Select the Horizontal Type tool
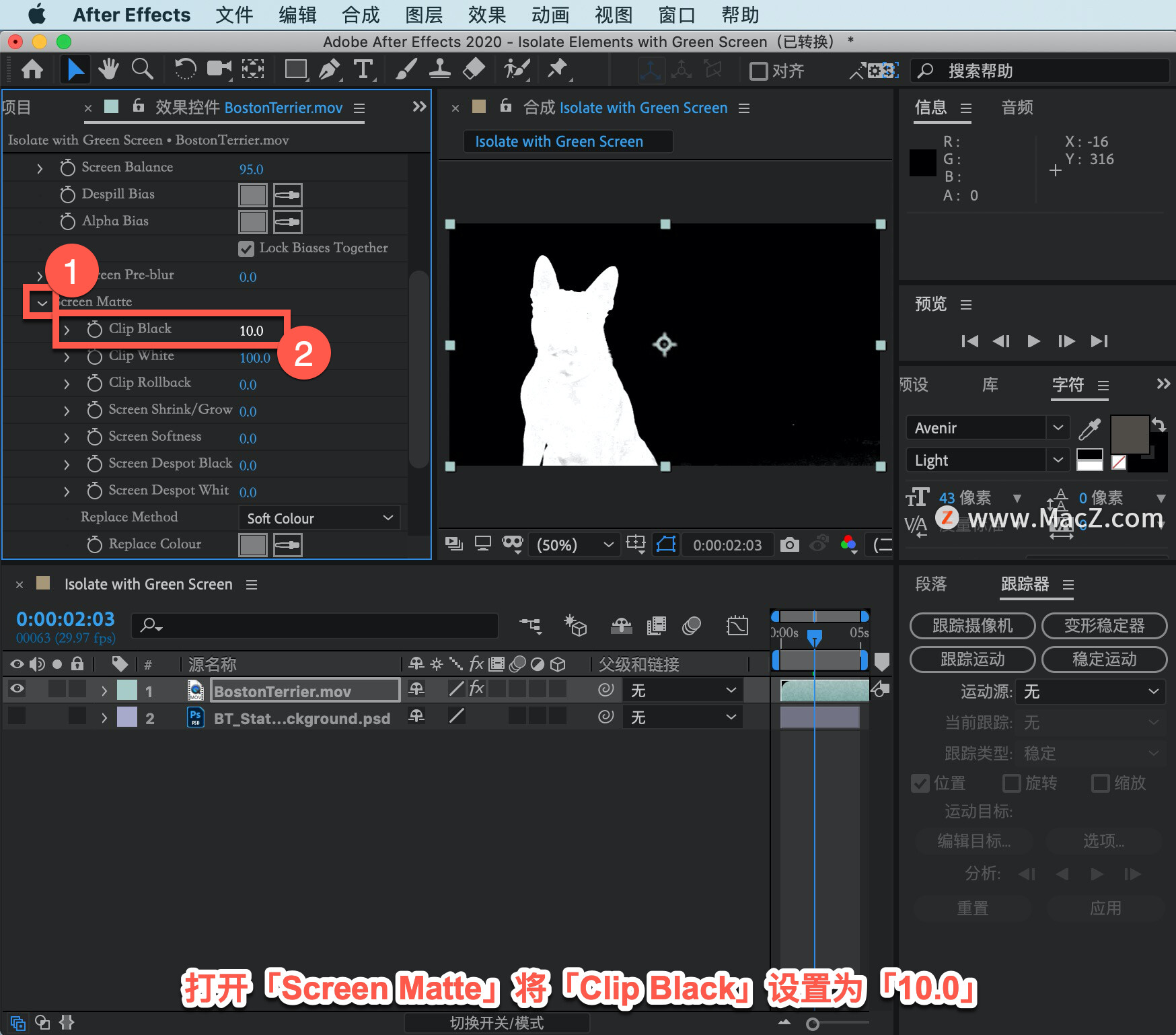The height and width of the screenshot is (1035, 1176). pos(363,69)
